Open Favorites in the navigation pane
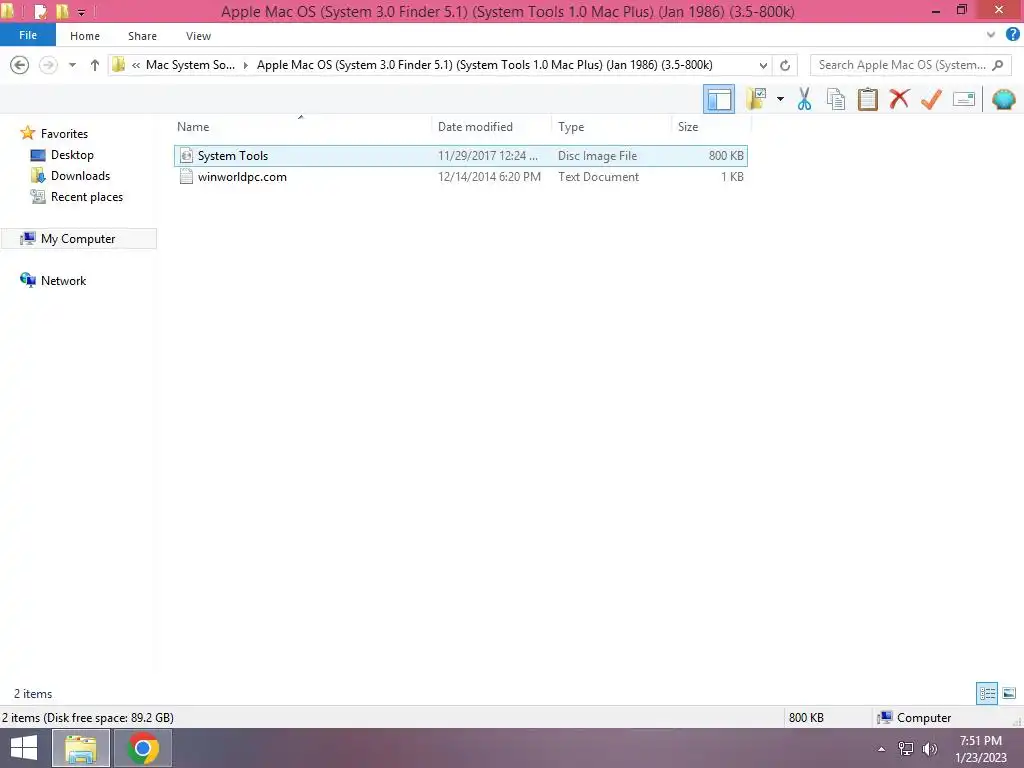Viewport: 1024px width, 768px height. coord(64,133)
